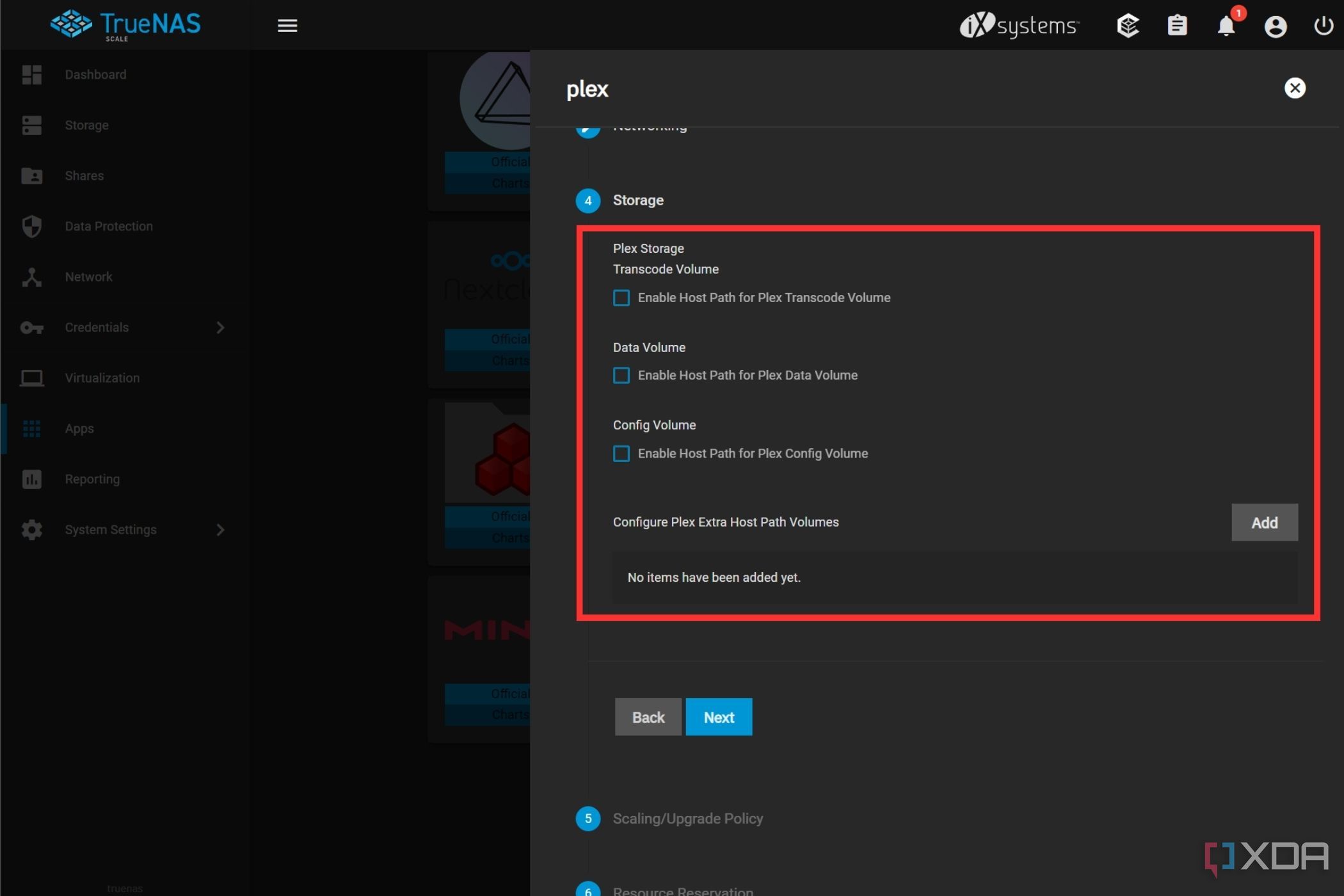
Task: Click the Nextcloud app card logo
Action: coord(487,277)
